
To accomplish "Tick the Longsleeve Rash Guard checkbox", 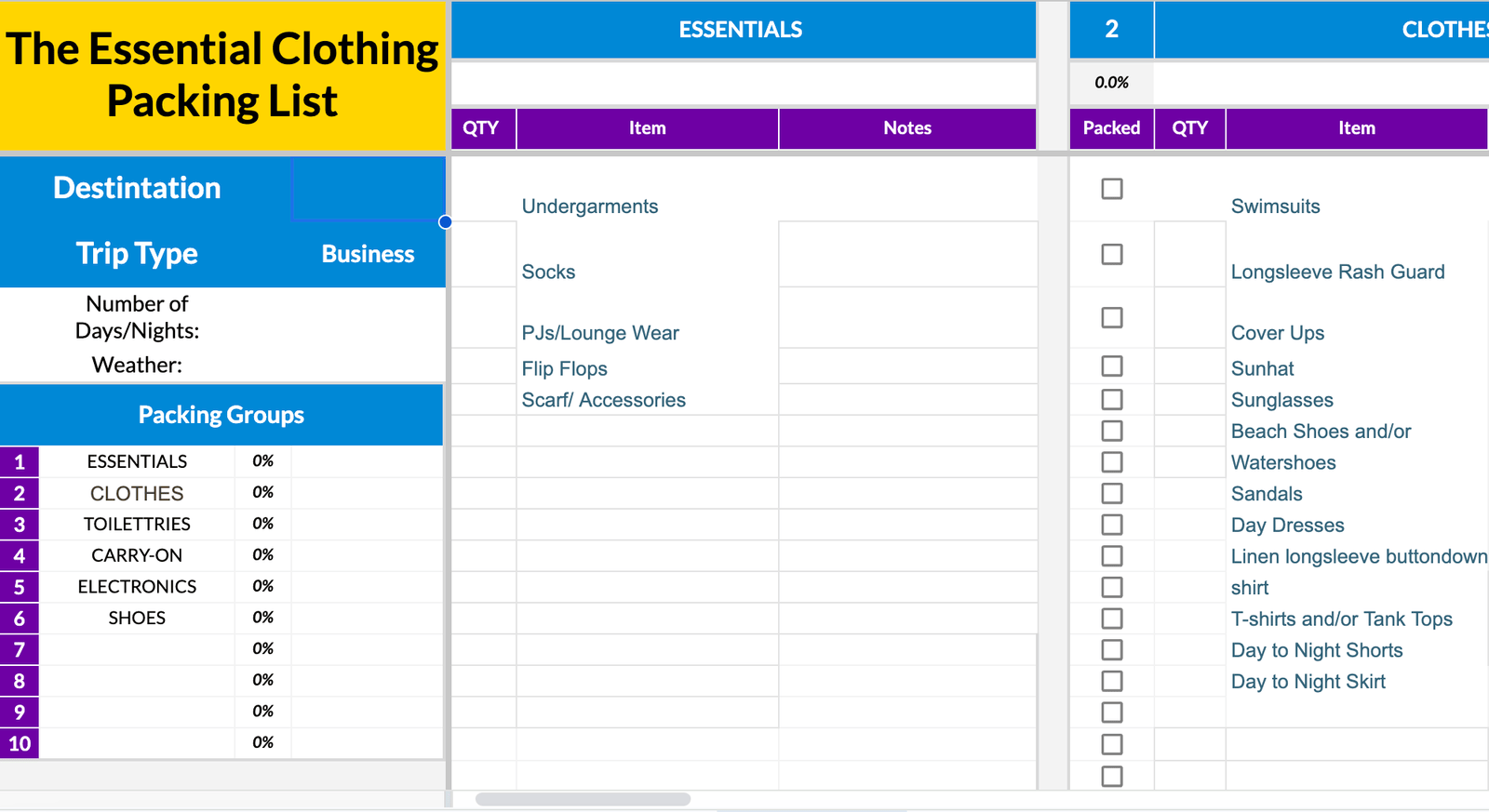I will point(1111,254).
